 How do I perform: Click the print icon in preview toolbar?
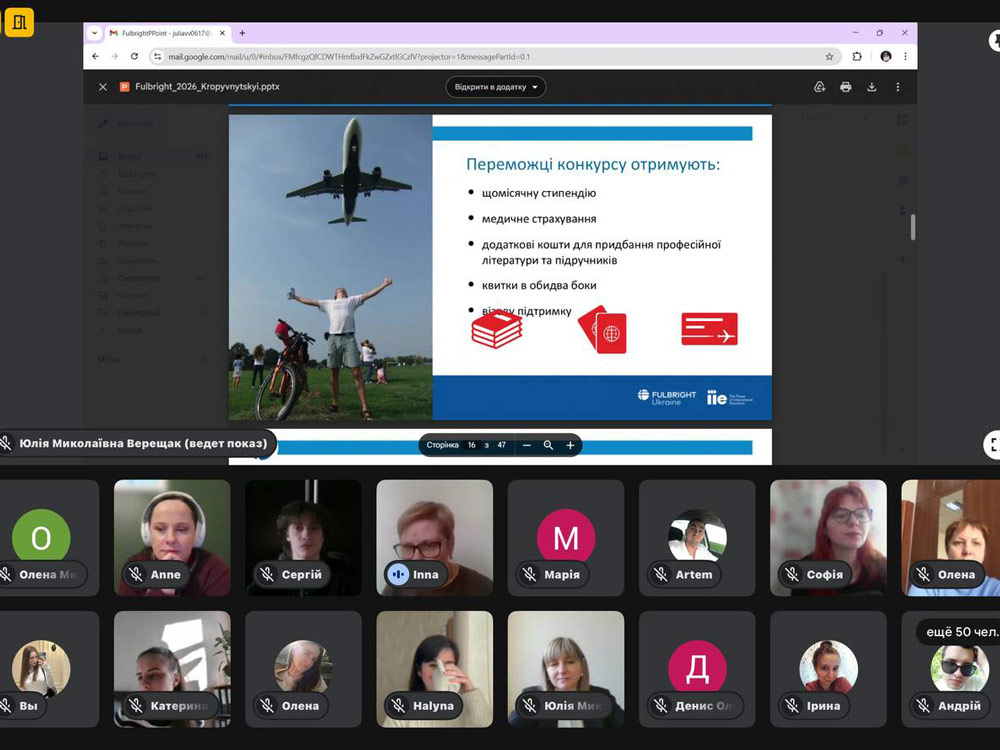[x=845, y=87]
